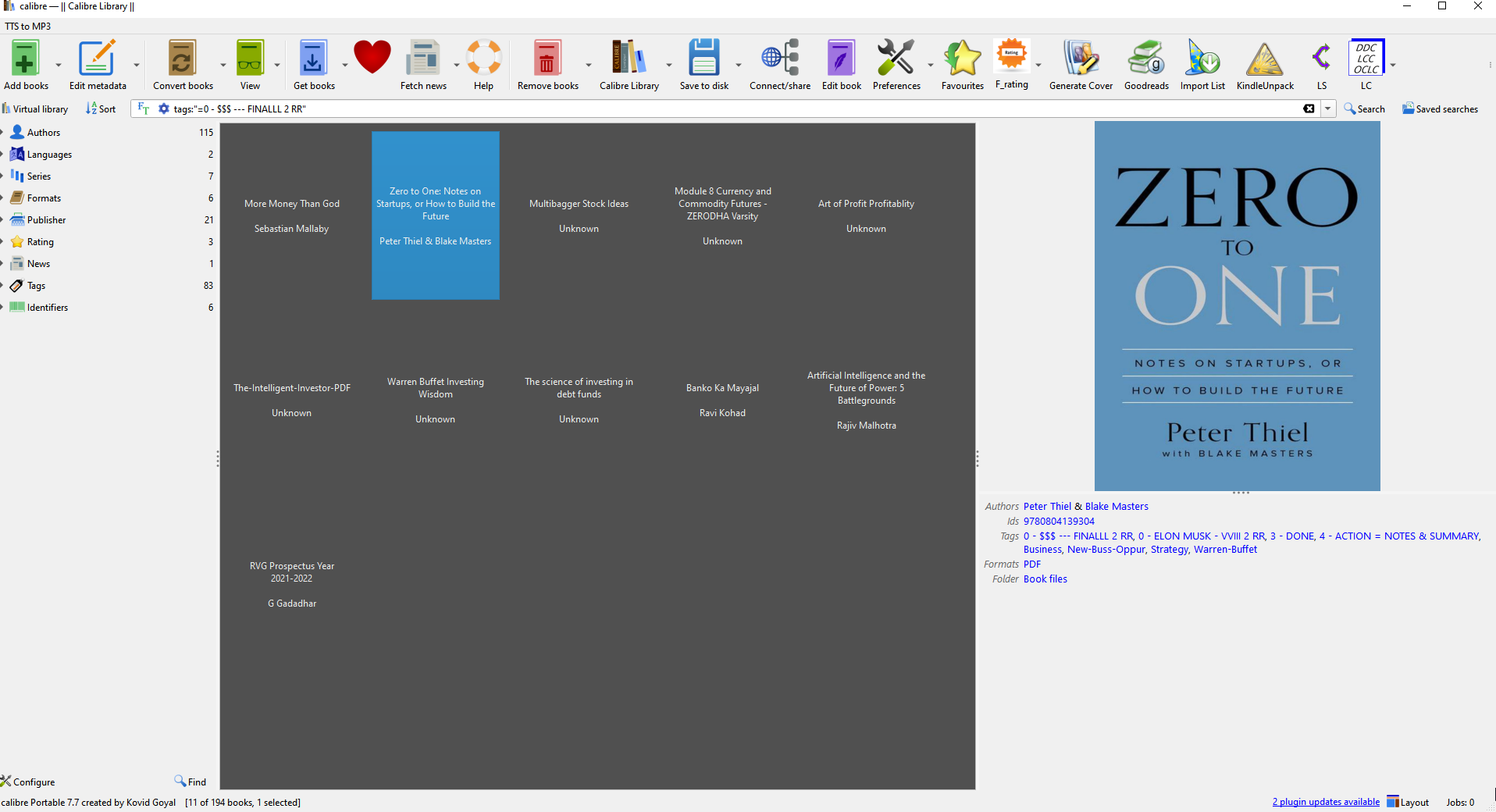This screenshot has height=812, width=1496.
Task: Open the Save to disk dropdown arrow
Action: 739,66
